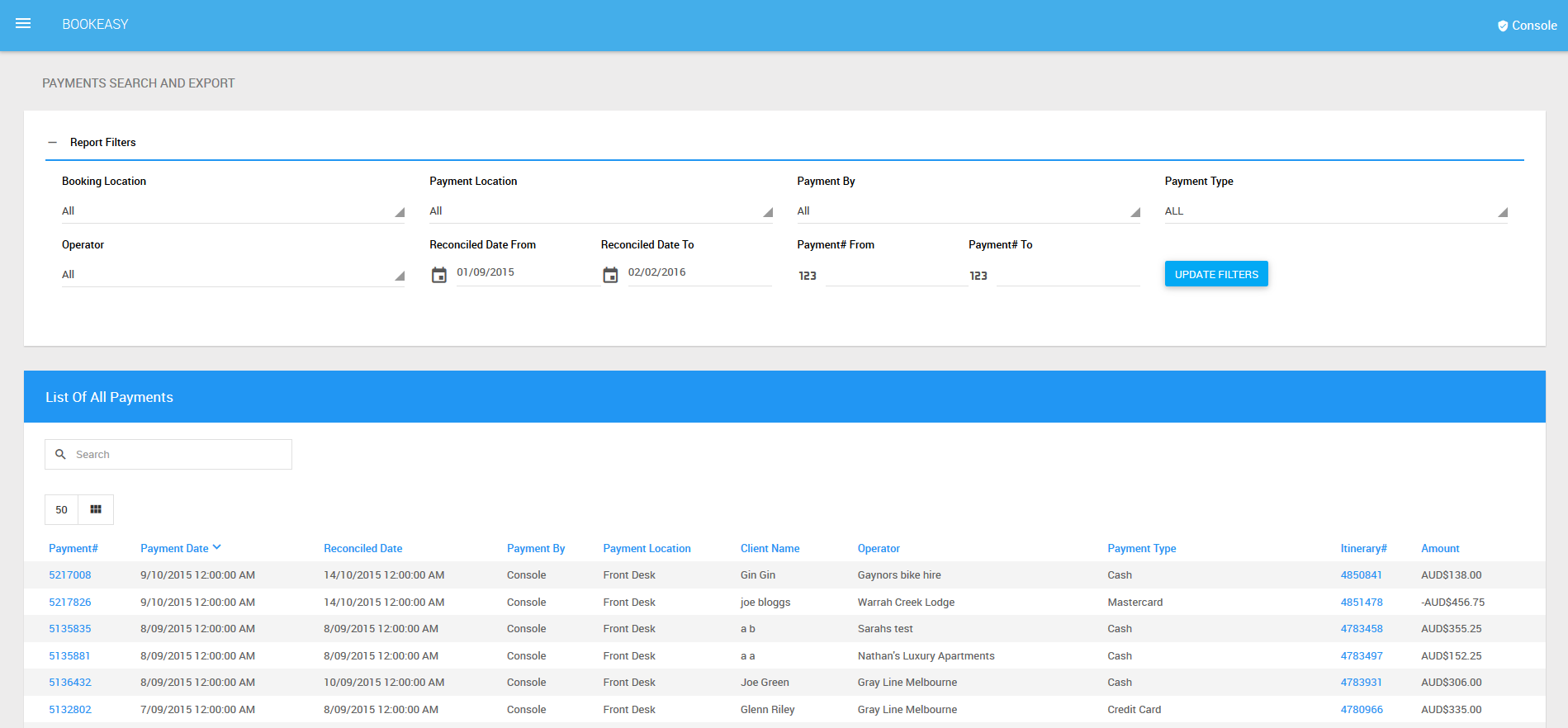Image resolution: width=1568 pixels, height=728 pixels.
Task: Click client name Glenn Riley
Action: (x=768, y=710)
